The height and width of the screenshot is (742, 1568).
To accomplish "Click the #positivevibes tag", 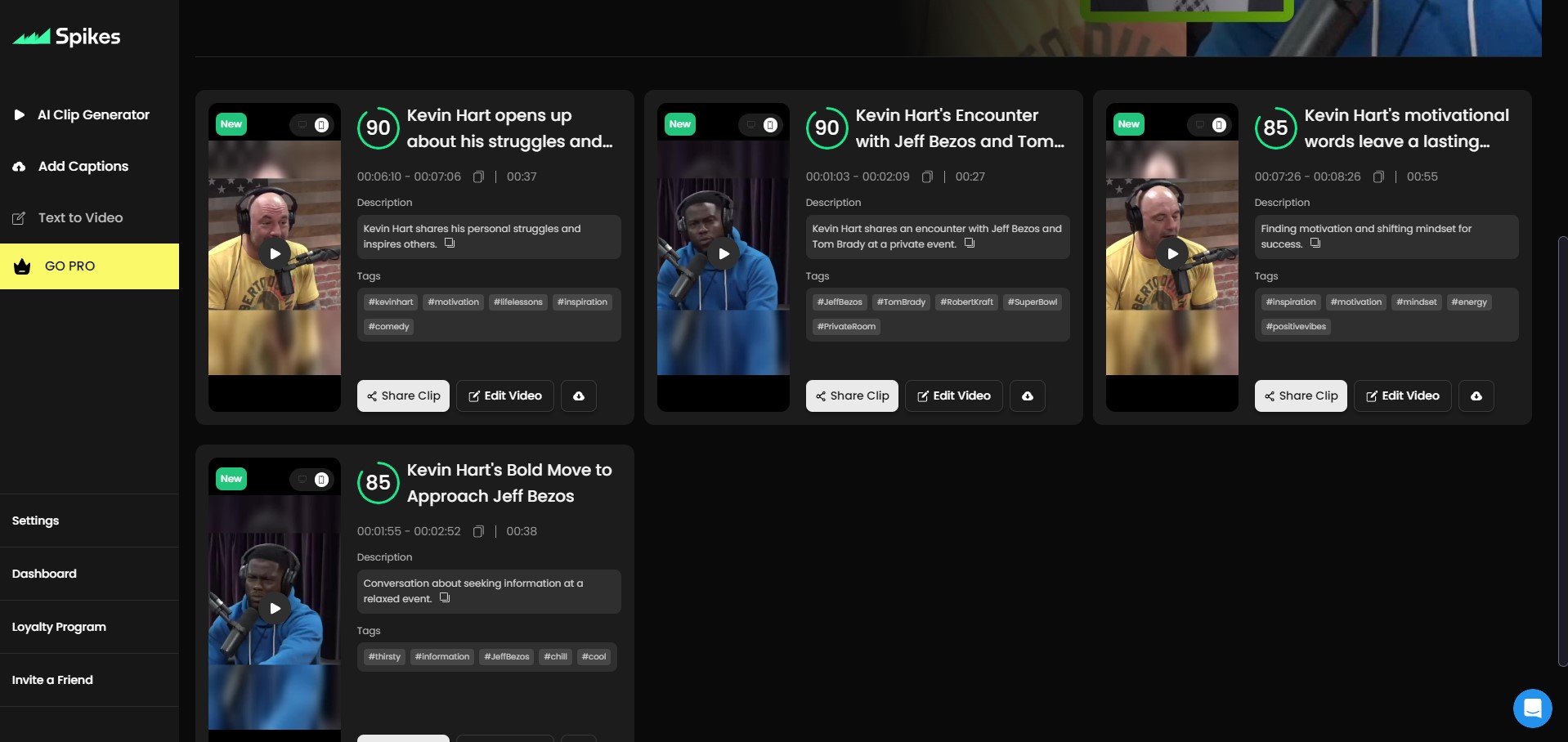I will point(1297,327).
